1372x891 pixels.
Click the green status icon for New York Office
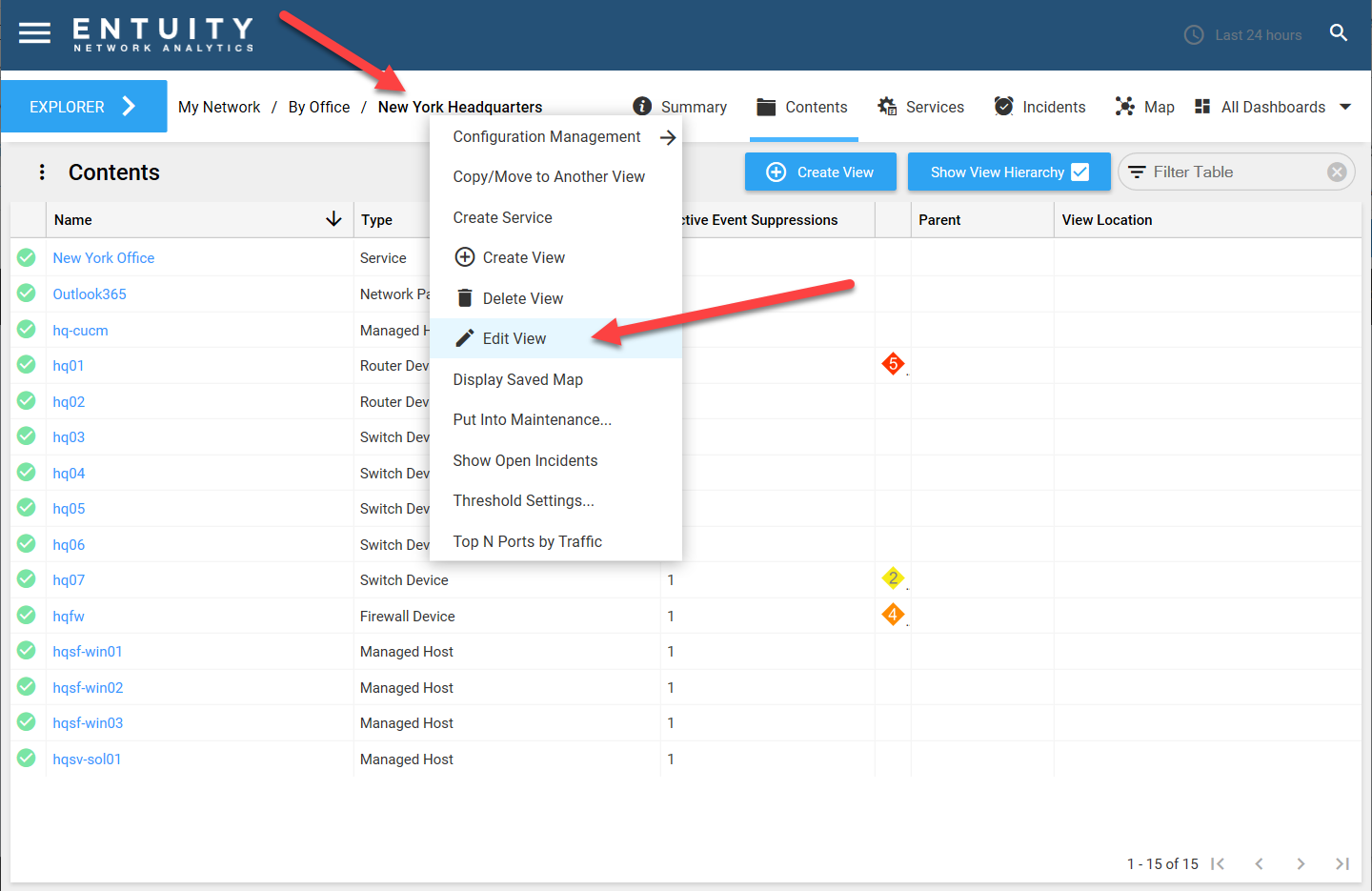click(x=27, y=257)
